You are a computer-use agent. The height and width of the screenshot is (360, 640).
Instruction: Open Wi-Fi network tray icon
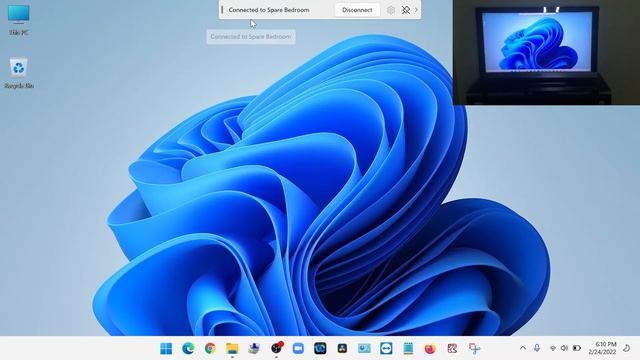[x=553, y=348]
